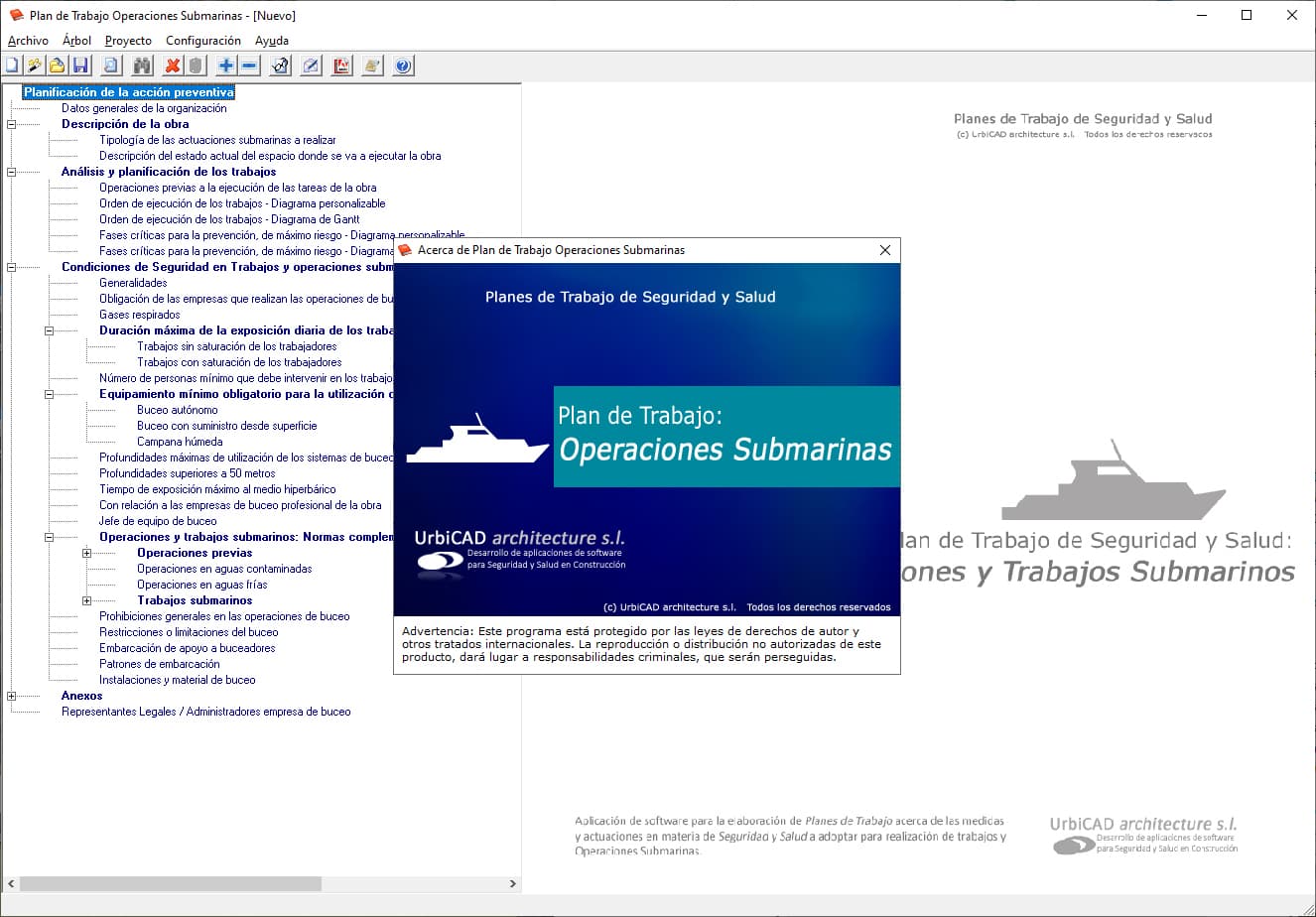Open the Árbol menu
The height and width of the screenshot is (917, 1316).
tap(76, 41)
